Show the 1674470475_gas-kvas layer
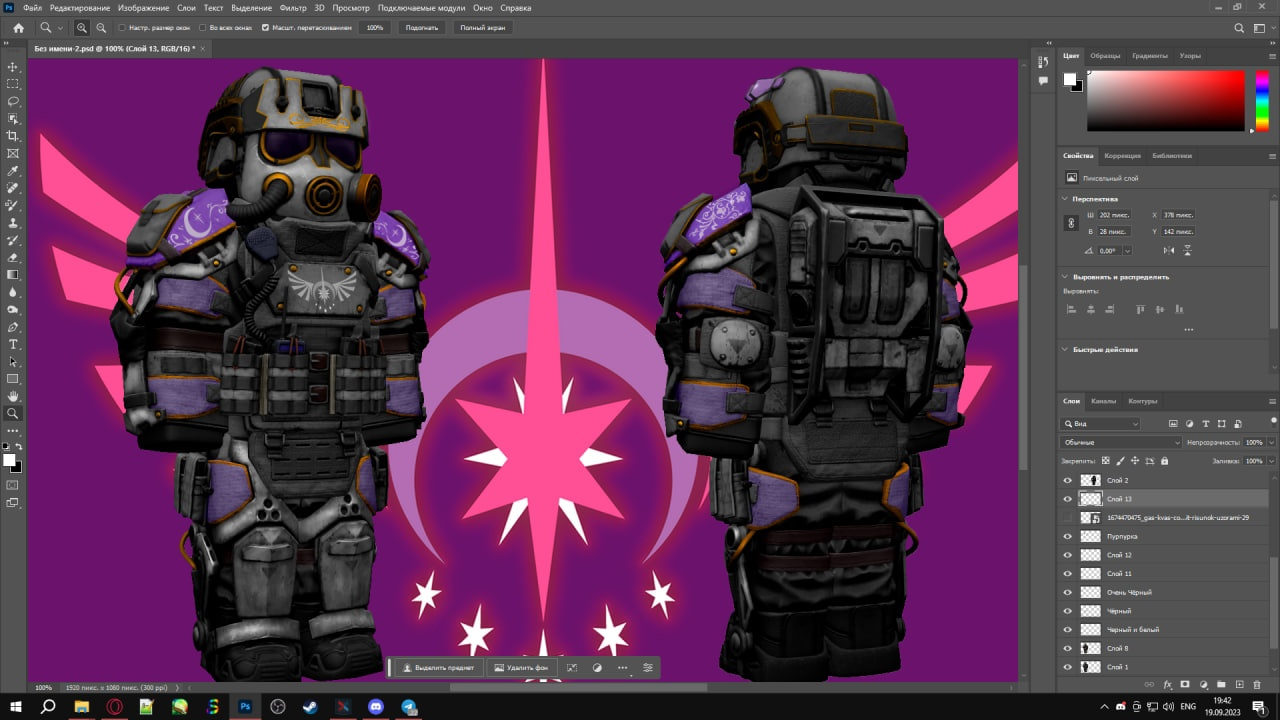This screenshot has height=720, width=1280. pyautogui.click(x=1067, y=518)
